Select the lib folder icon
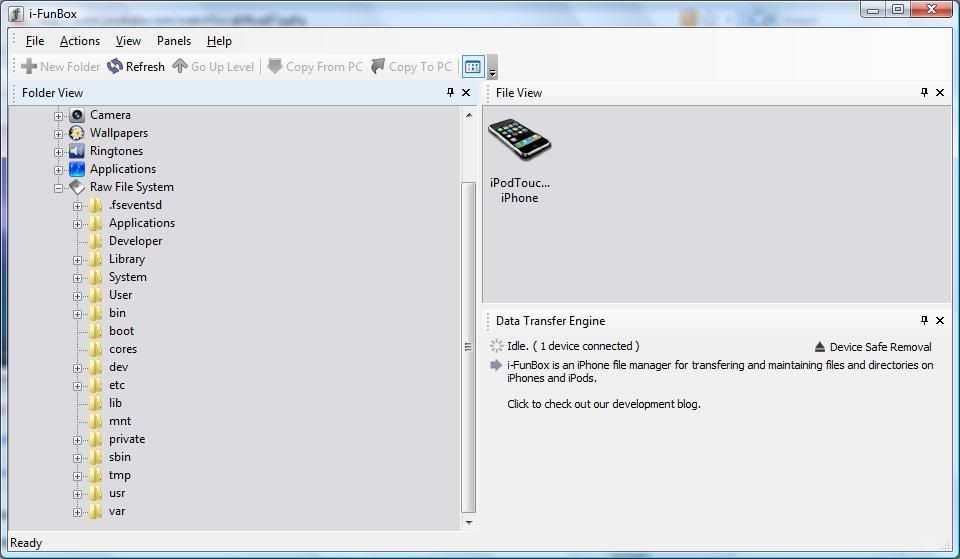The width and height of the screenshot is (960, 559). [96, 403]
